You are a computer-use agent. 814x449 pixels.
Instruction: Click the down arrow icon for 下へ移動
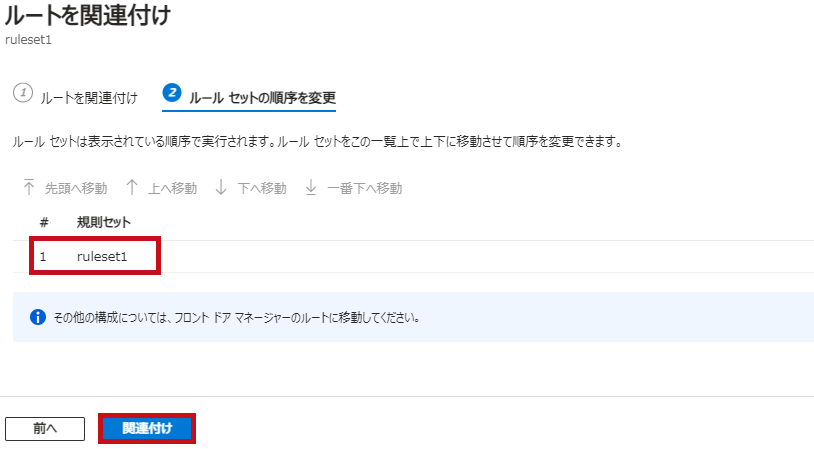(x=221, y=187)
